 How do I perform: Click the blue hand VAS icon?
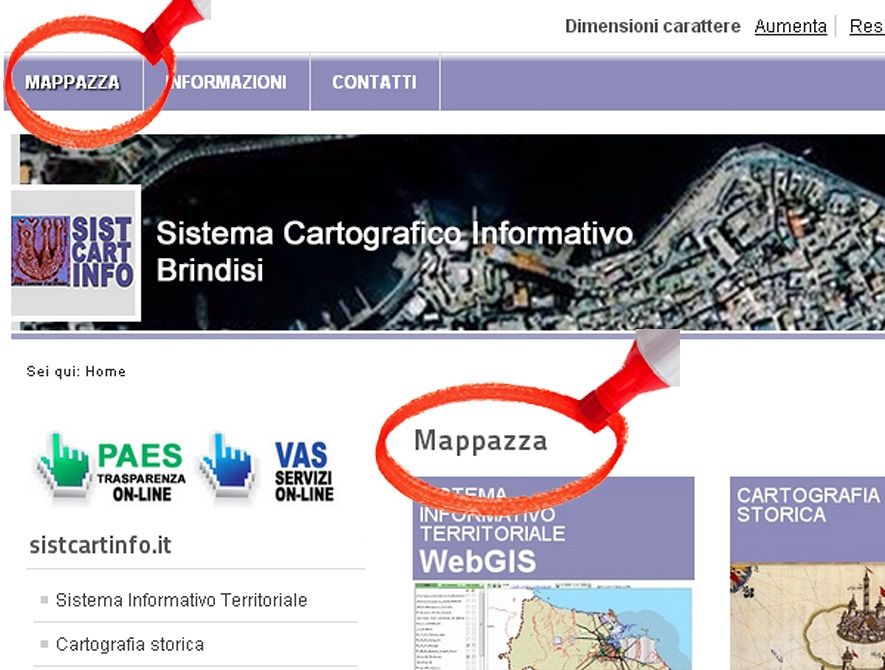pos(228,467)
